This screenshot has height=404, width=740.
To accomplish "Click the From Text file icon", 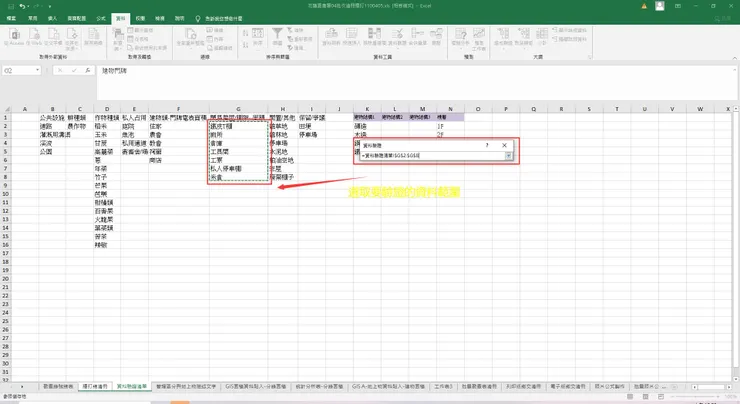I will pyautogui.click(x=53, y=34).
